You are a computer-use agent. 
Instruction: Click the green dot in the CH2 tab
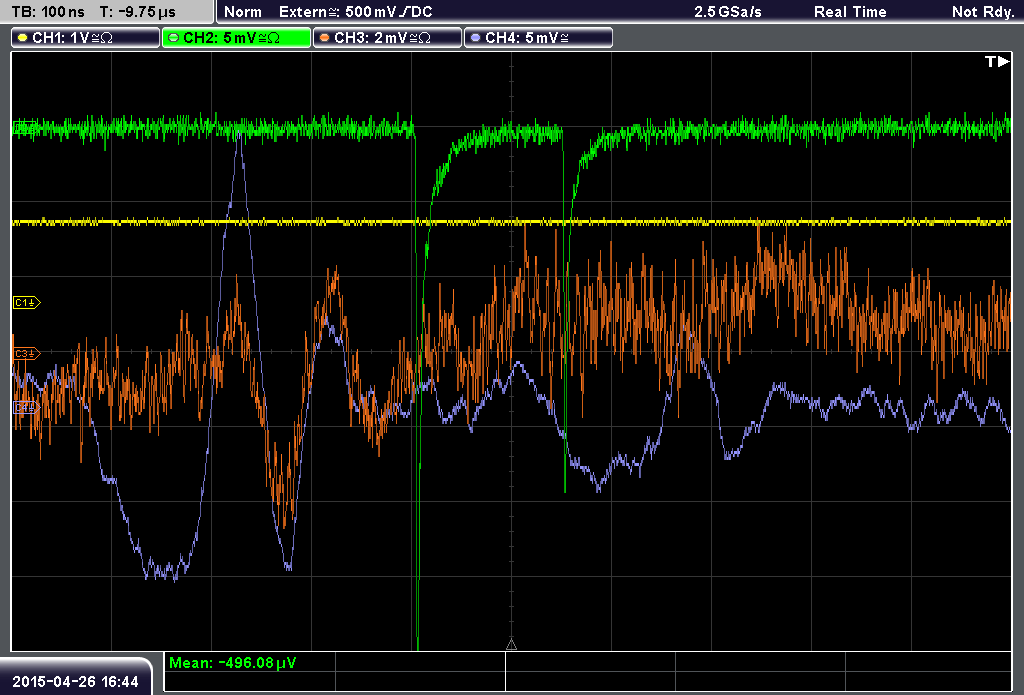(174, 38)
